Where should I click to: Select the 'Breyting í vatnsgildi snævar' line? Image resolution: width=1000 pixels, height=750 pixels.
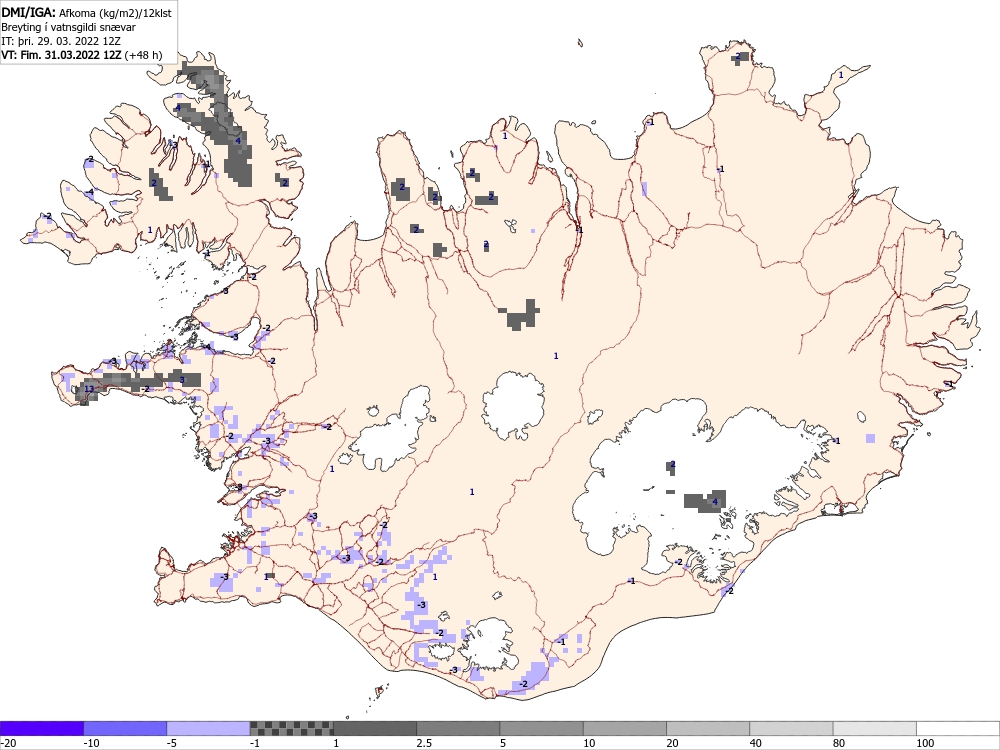pyautogui.click(x=68, y=27)
